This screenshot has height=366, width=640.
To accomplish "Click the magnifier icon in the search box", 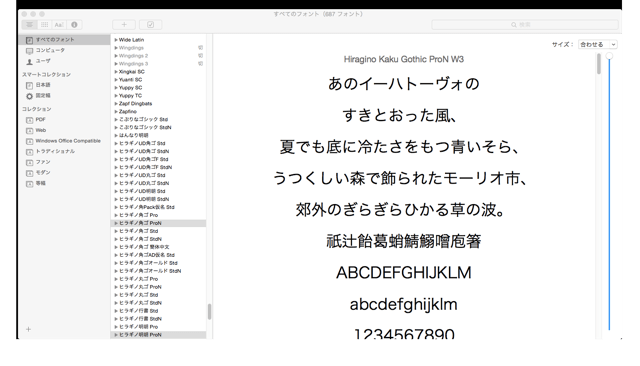I will (514, 25).
